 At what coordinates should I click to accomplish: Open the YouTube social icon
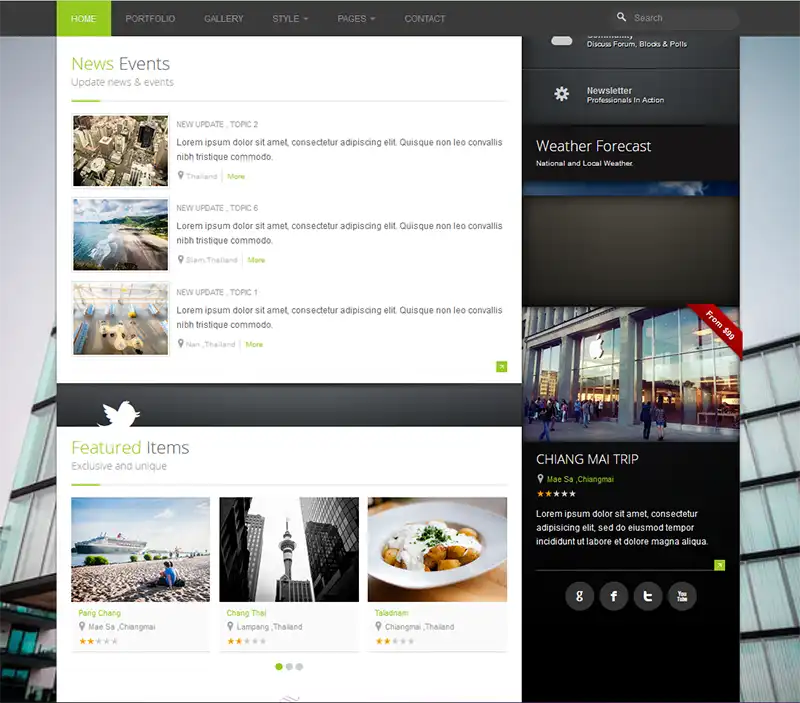(682, 597)
